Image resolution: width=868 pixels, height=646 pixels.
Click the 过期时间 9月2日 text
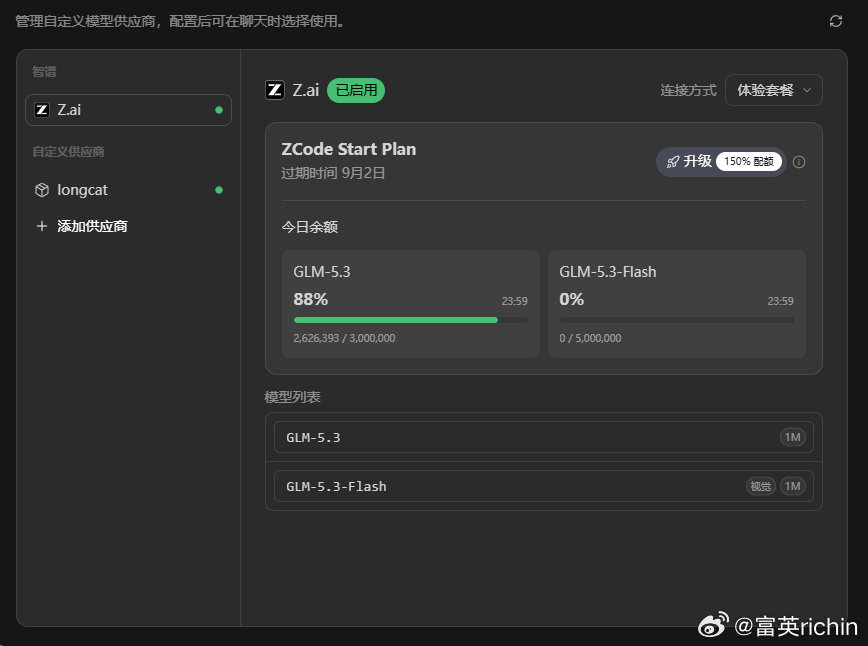(x=333, y=173)
